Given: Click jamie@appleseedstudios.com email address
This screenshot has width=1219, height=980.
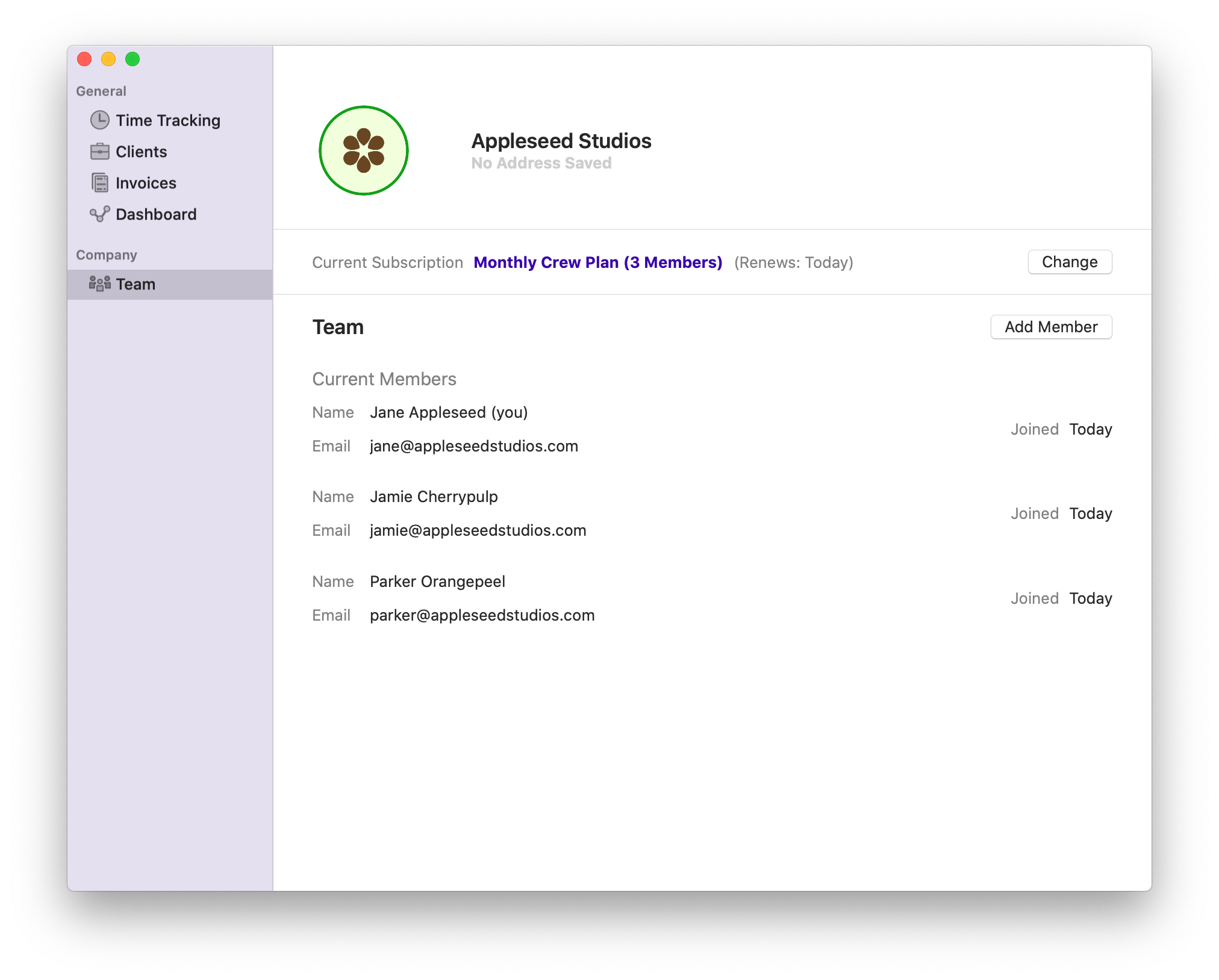Looking at the screenshot, I should [x=478, y=530].
